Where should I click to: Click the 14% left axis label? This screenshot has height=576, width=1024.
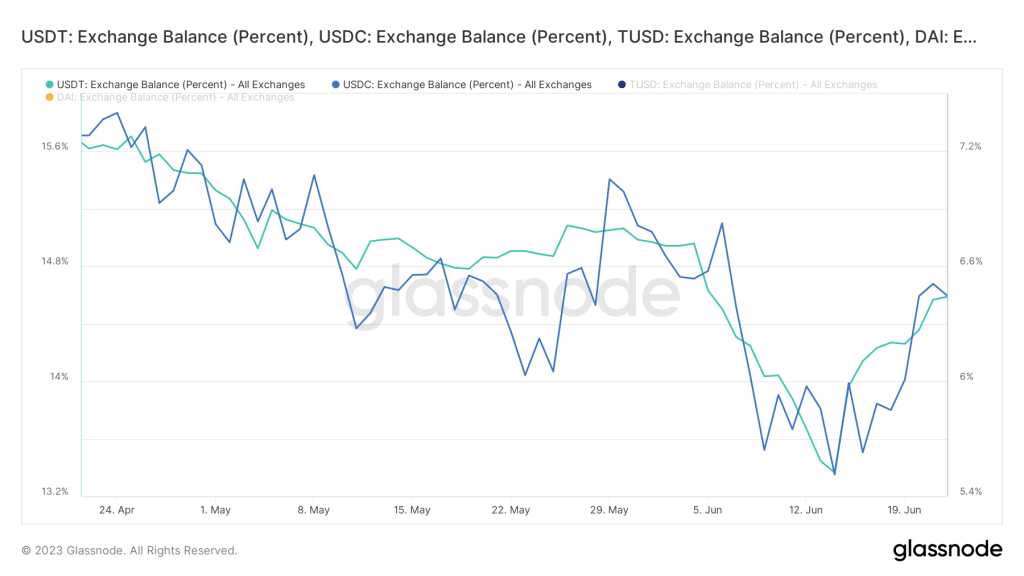(x=59, y=377)
